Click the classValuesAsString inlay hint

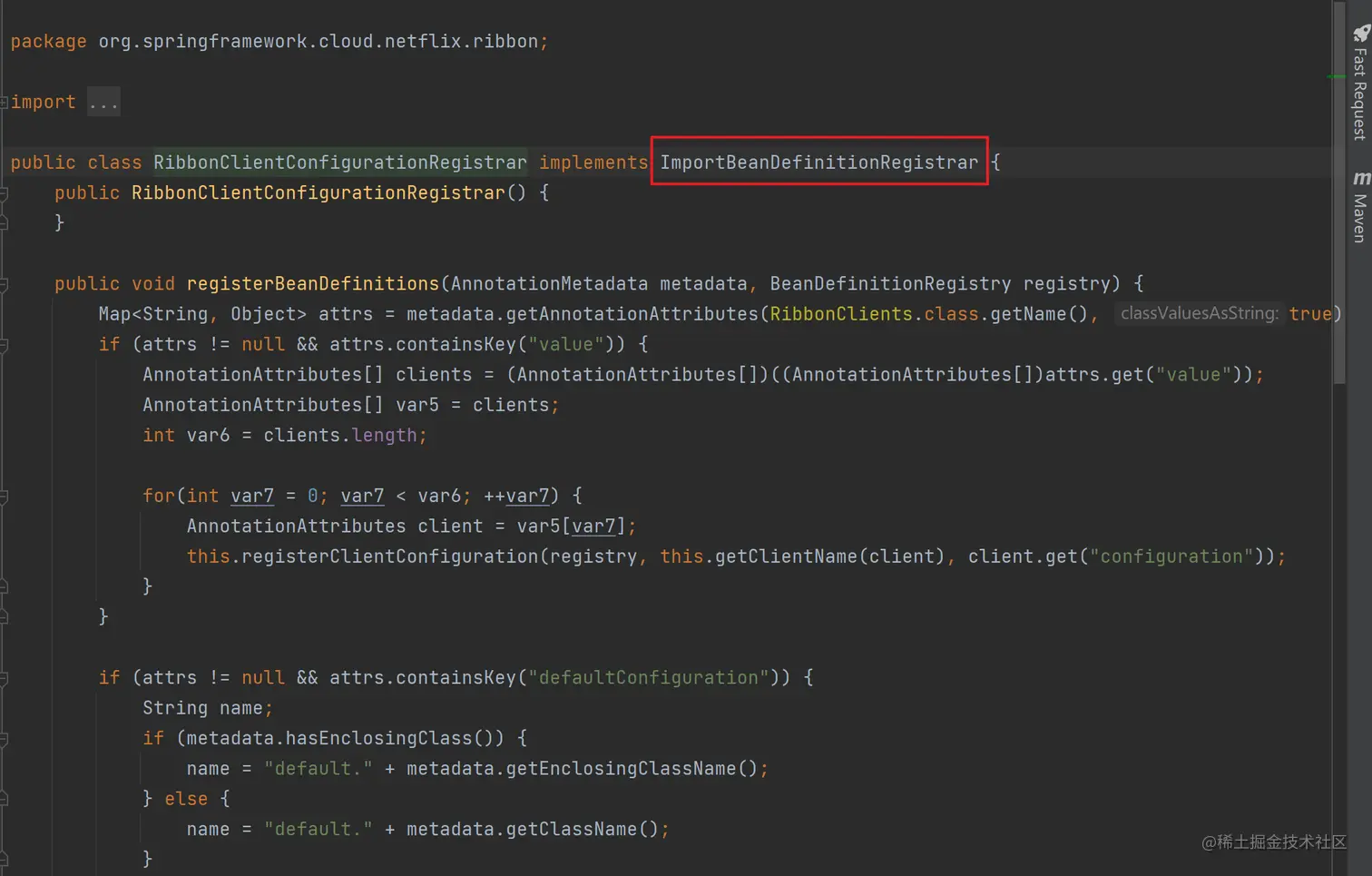[1199, 313]
